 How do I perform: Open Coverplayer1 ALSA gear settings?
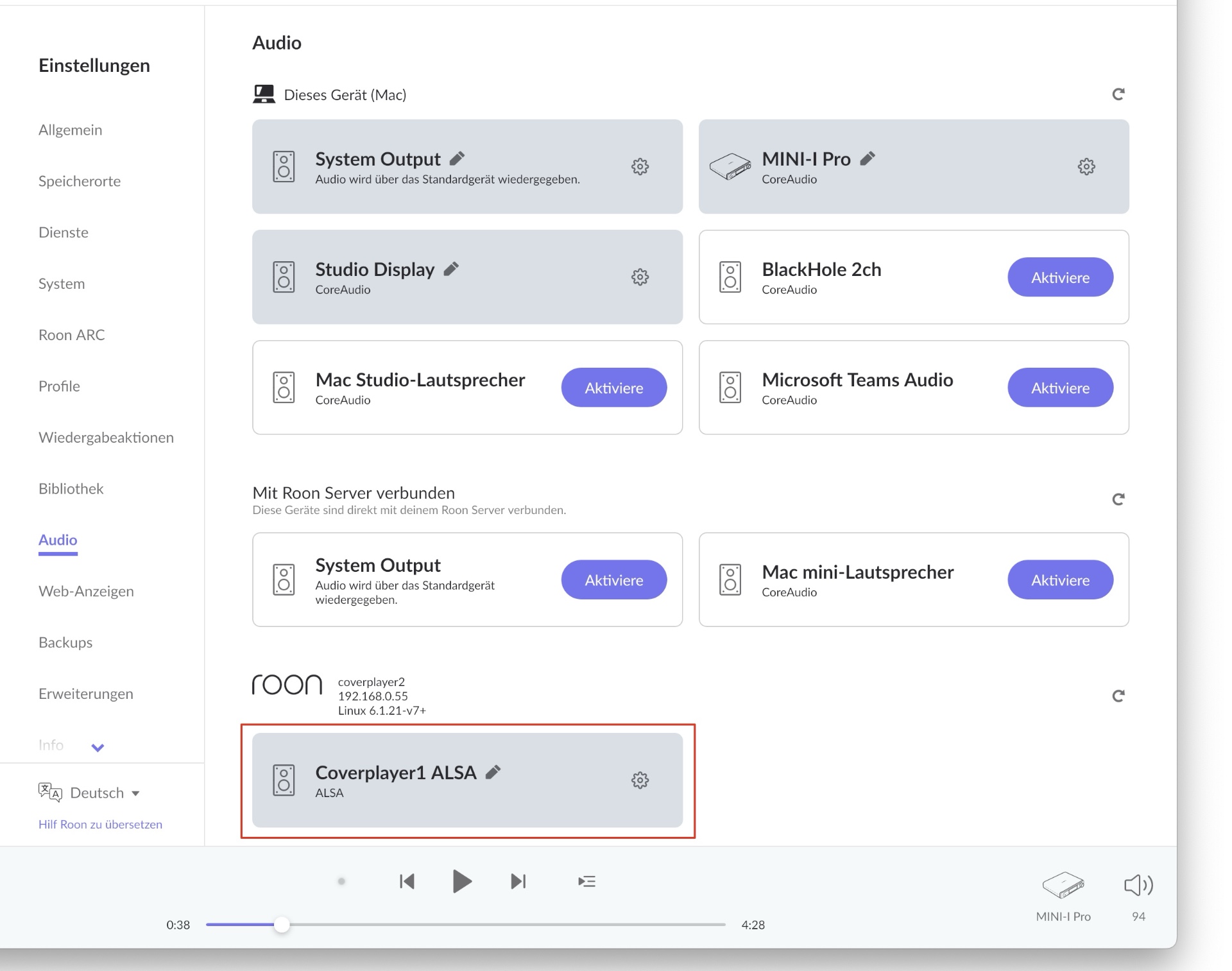pos(640,780)
